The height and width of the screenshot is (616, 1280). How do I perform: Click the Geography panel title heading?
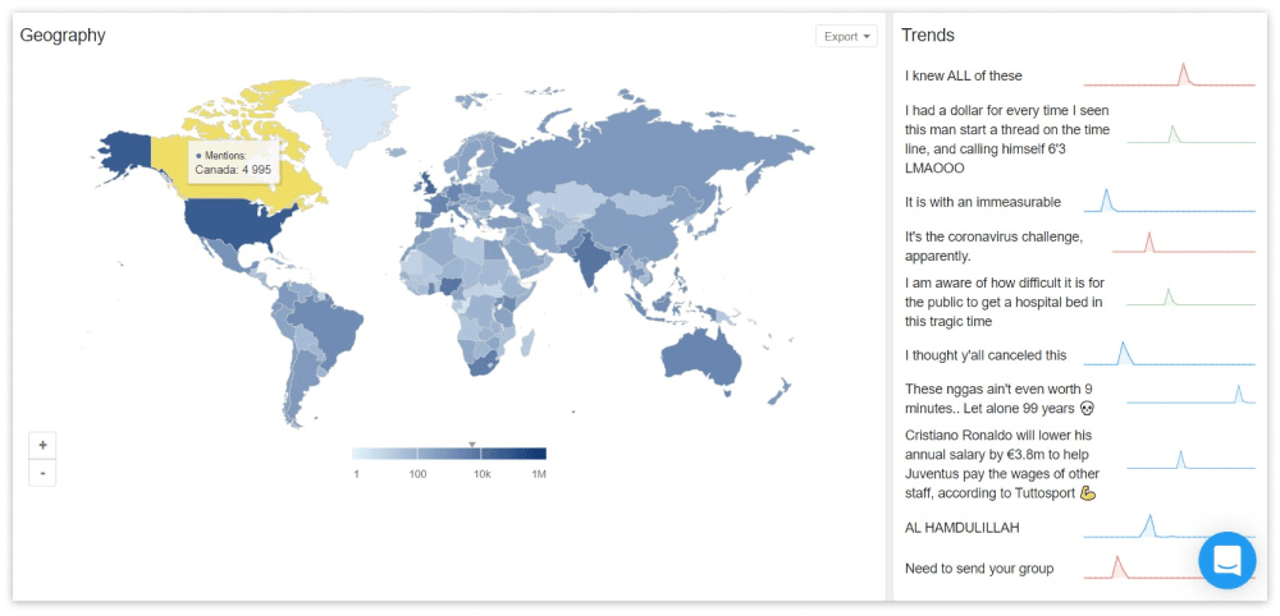[x=63, y=35]
